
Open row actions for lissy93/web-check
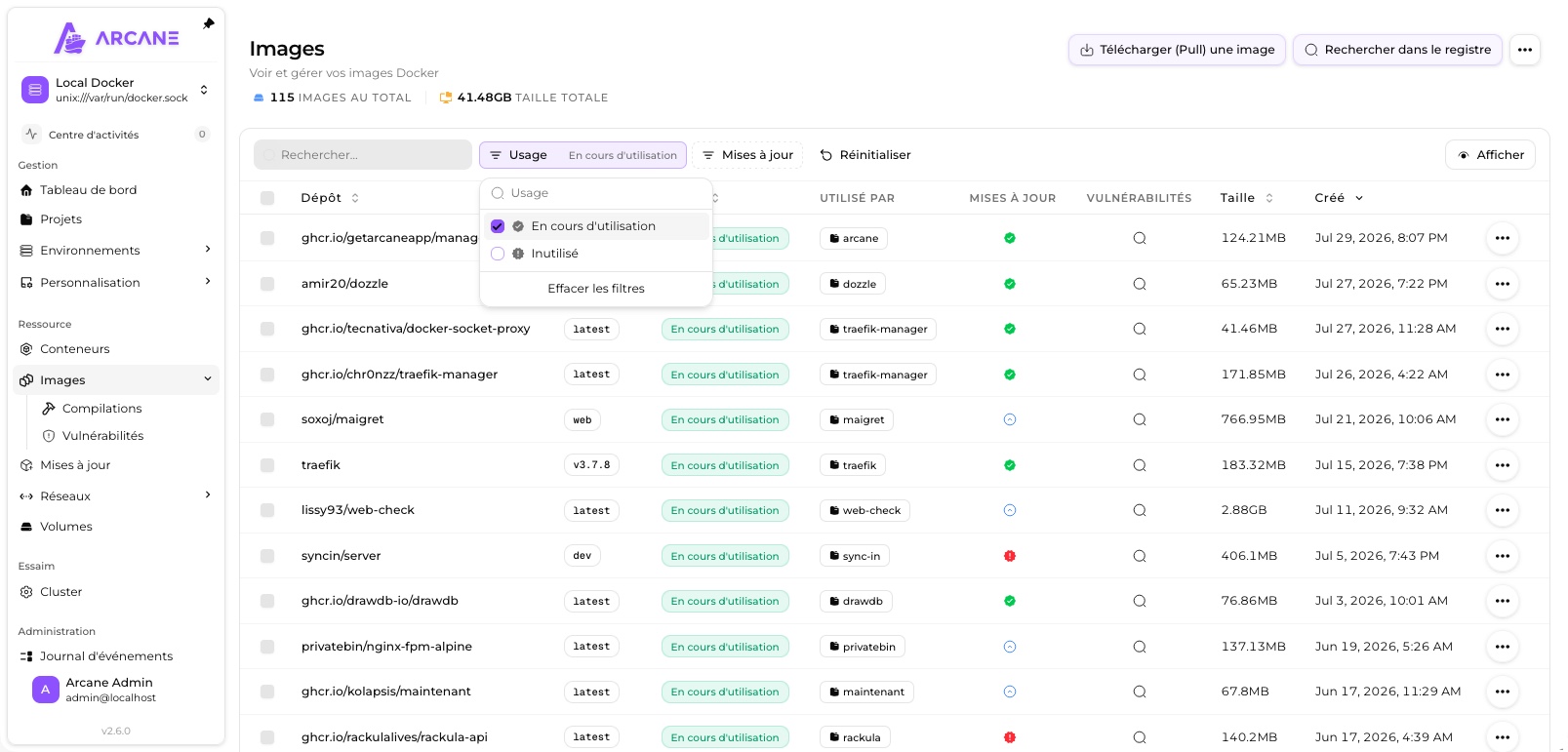[1502, 510]
